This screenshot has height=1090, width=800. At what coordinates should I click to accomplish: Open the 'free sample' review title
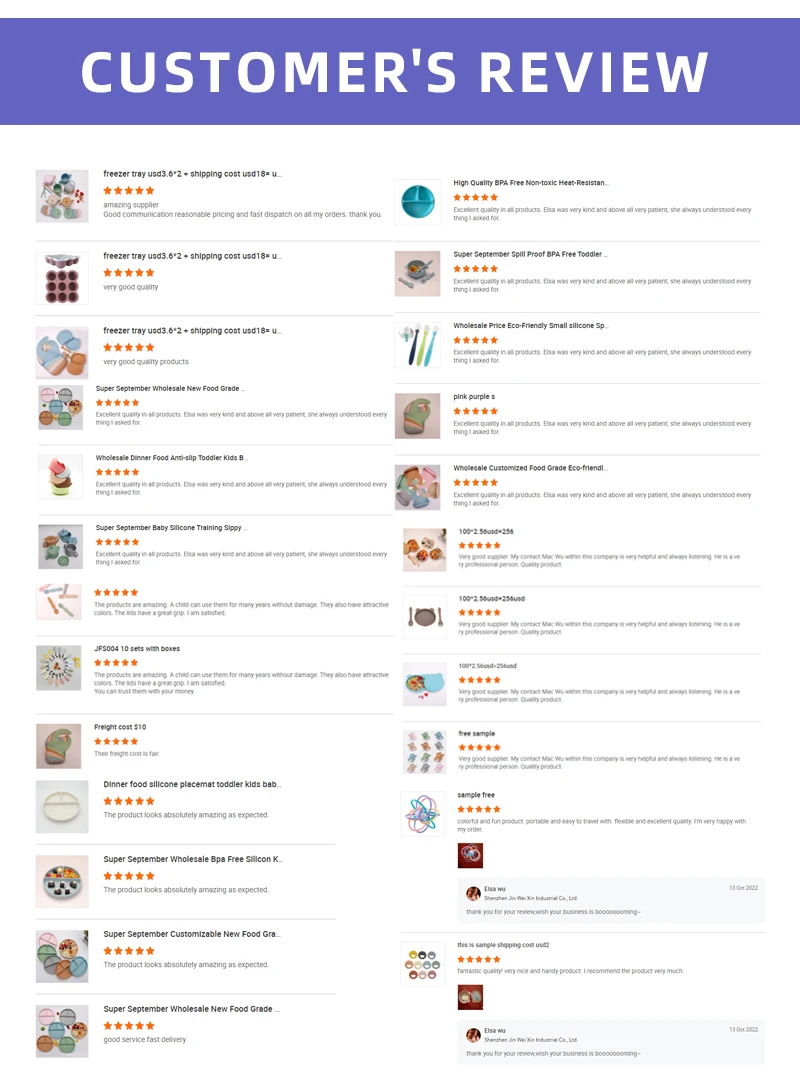click(477, 733)
